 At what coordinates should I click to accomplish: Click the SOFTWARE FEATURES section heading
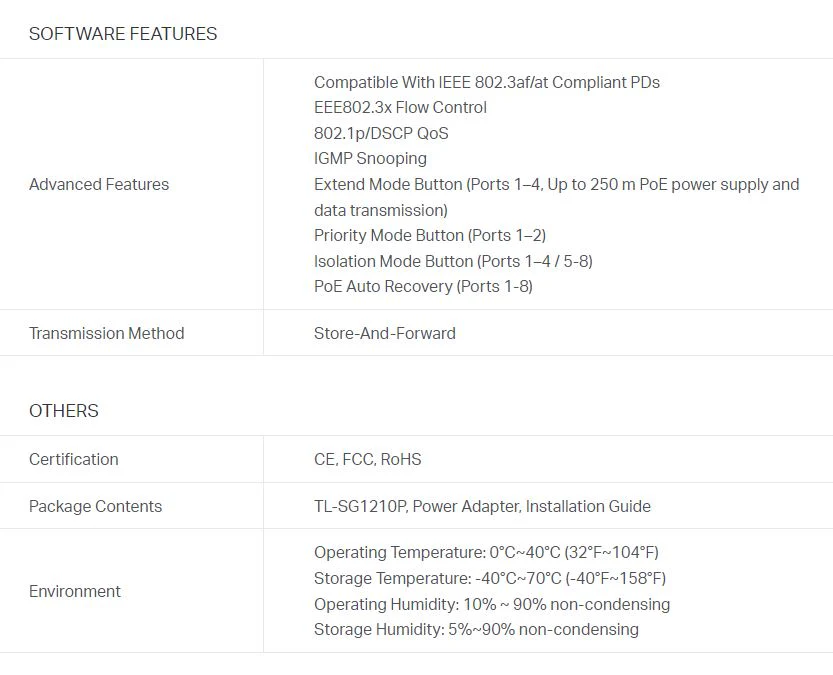point(123,34)
